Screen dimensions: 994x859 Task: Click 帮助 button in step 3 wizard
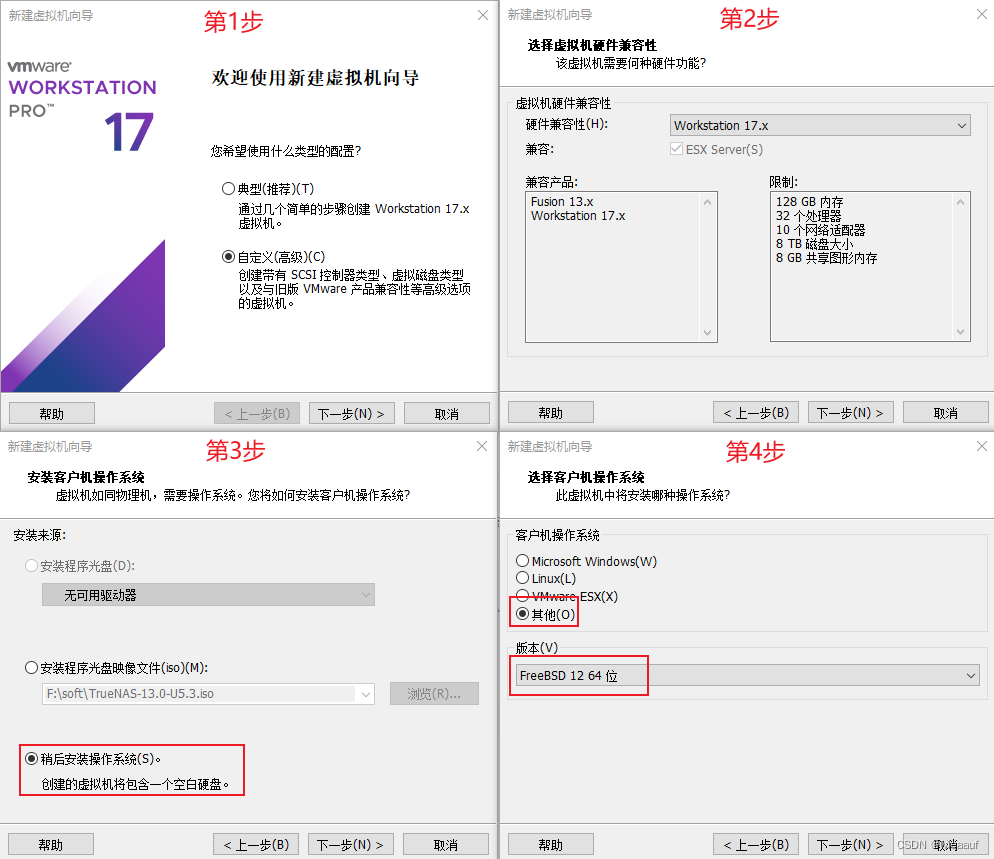click(51, 844)
